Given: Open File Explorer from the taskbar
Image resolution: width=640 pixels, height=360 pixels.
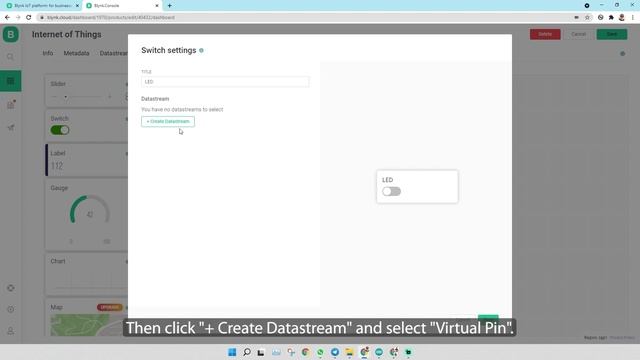Looking at the screenshot, I should click(349, 352).
